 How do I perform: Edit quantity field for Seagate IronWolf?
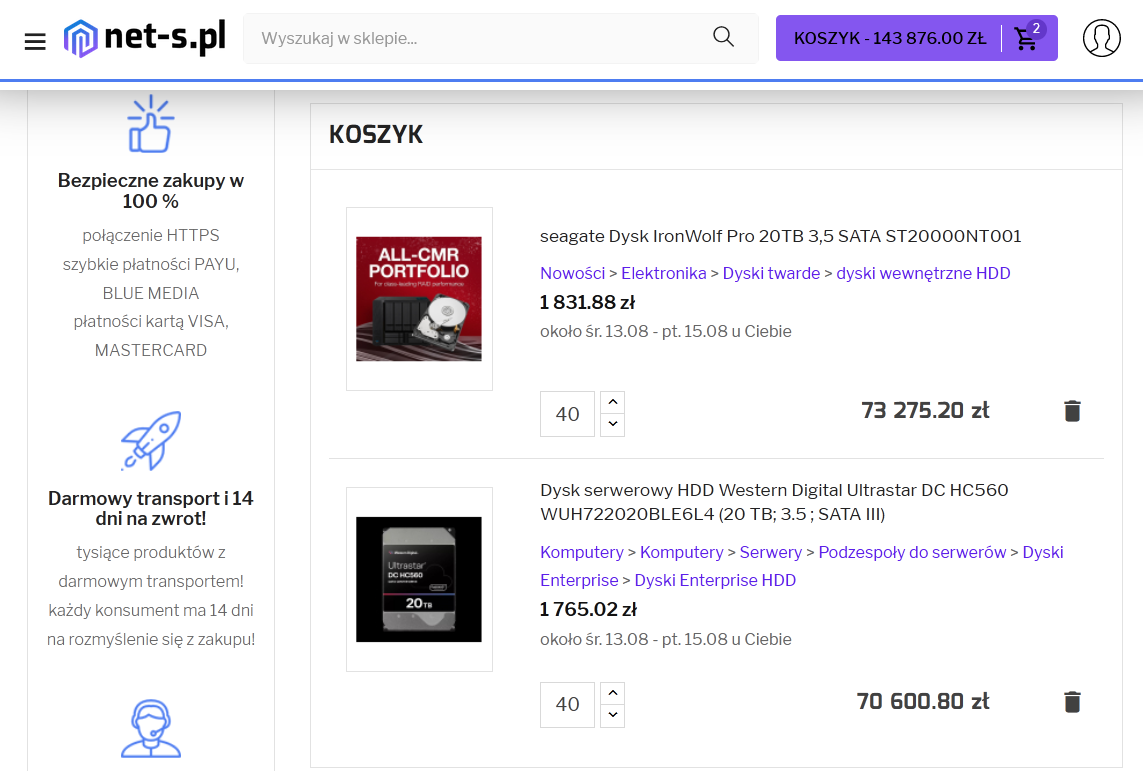click(x=567, y=414)
